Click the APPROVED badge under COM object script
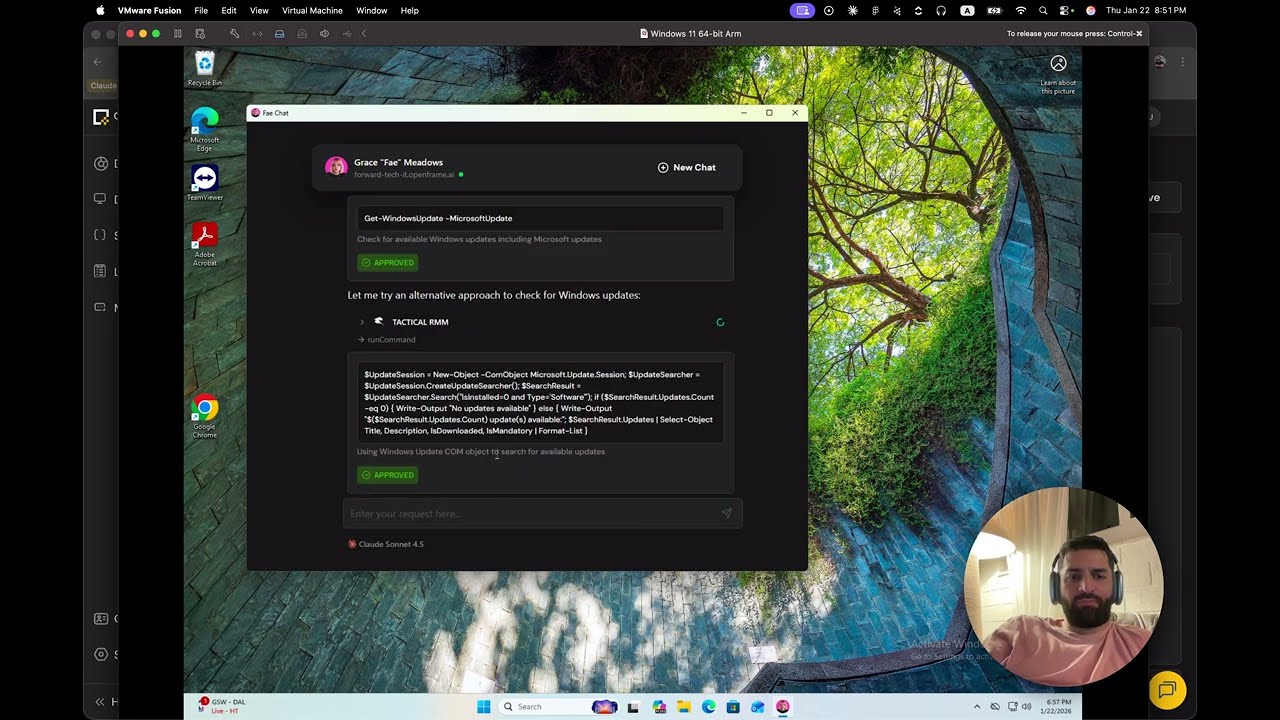 (388, 475)
